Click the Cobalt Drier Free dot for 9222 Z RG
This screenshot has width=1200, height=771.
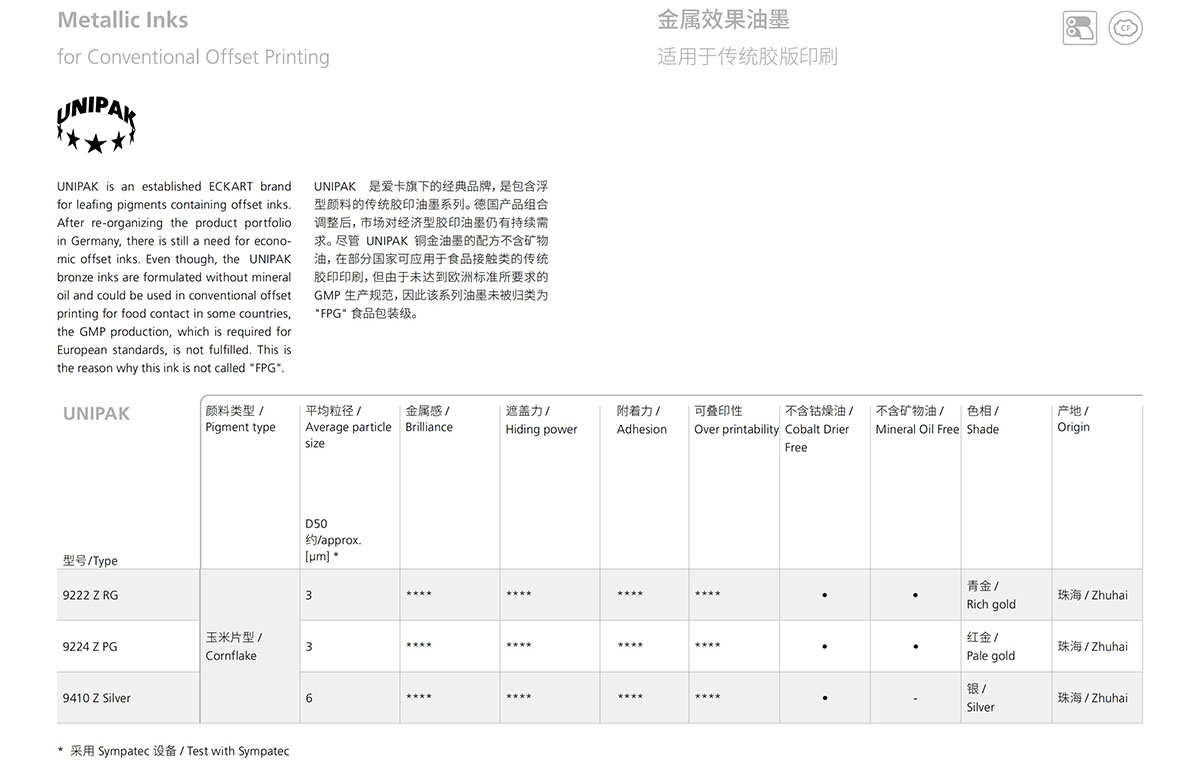[x=824, y=595]
